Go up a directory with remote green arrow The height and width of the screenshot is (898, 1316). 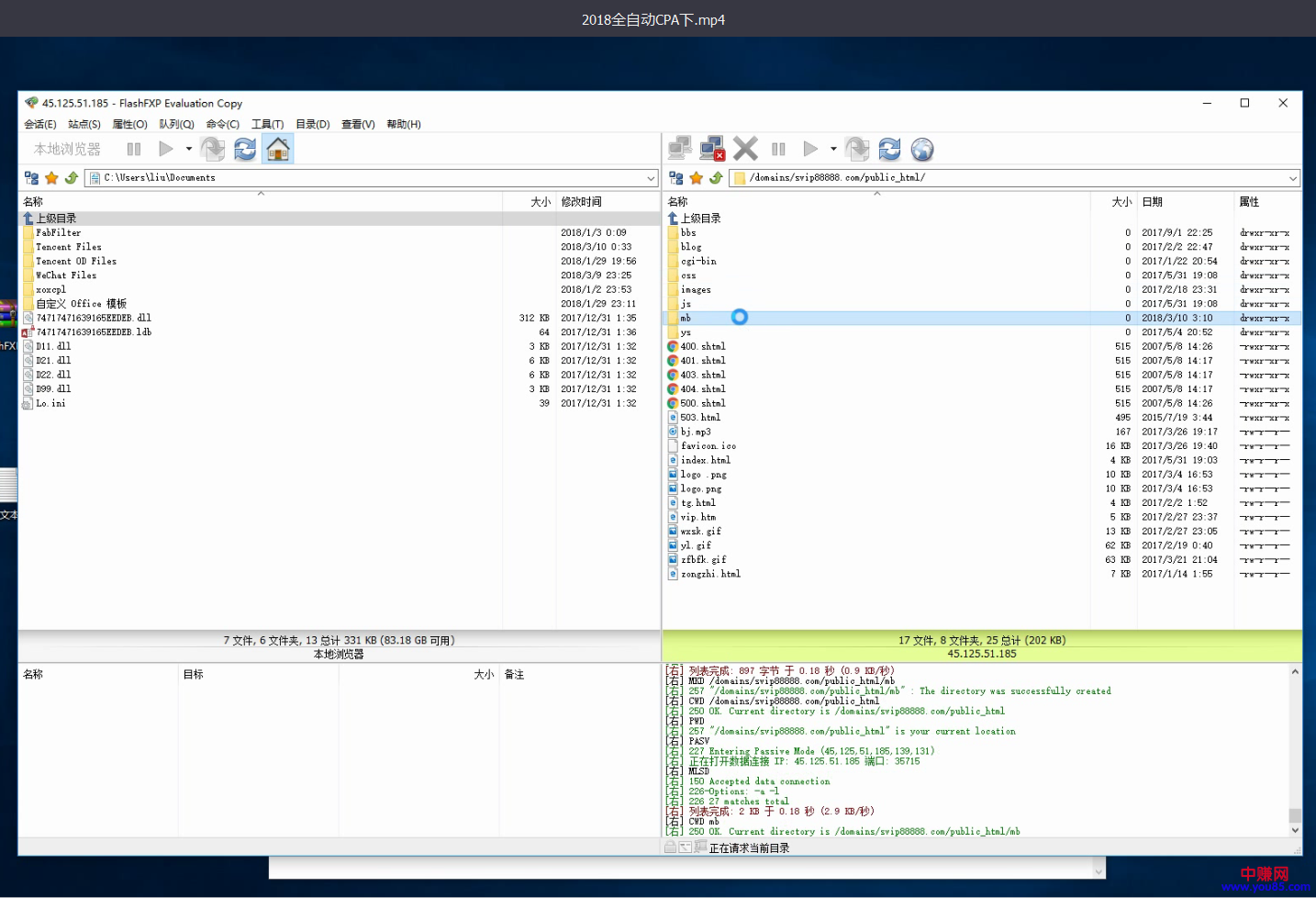716,178
